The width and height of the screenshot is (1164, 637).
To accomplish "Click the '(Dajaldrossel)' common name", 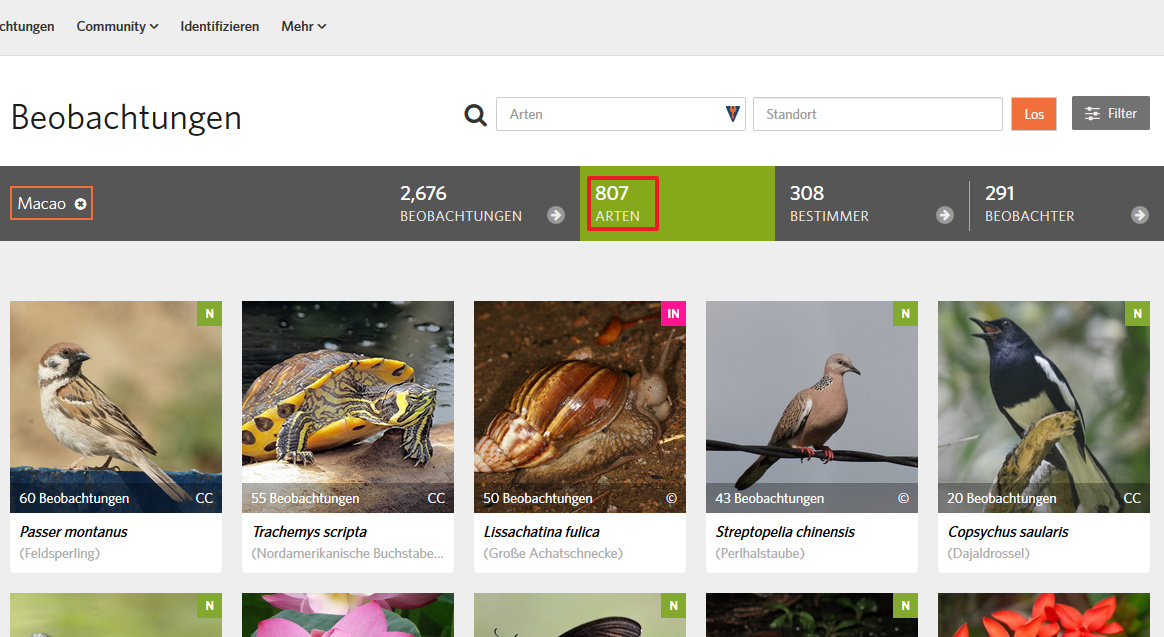I will [989, 553].
